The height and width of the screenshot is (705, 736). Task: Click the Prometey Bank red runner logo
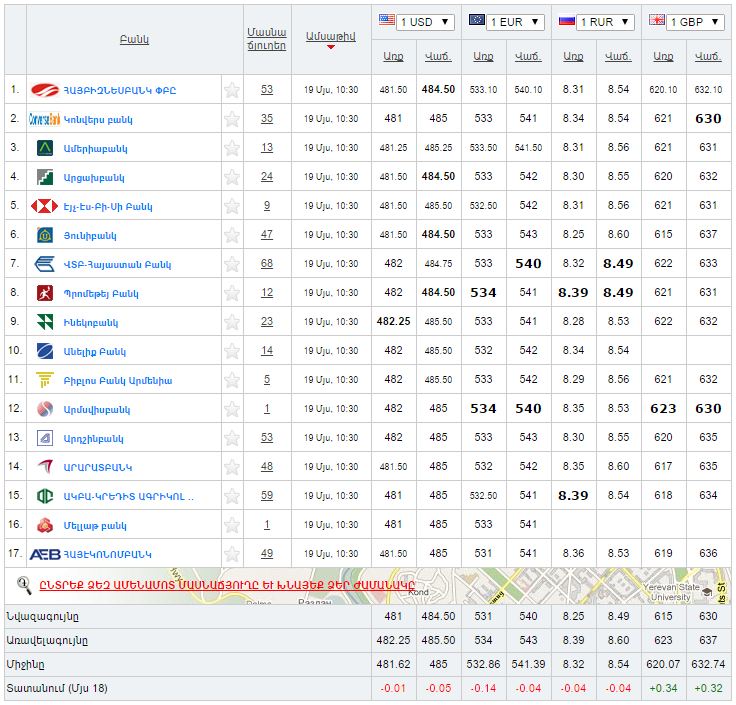click(45, 293)
